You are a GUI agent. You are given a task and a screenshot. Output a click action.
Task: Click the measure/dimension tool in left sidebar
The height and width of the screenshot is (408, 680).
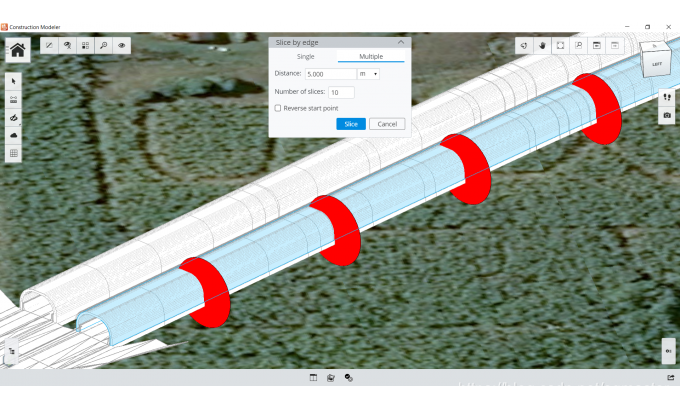(13, 99)
